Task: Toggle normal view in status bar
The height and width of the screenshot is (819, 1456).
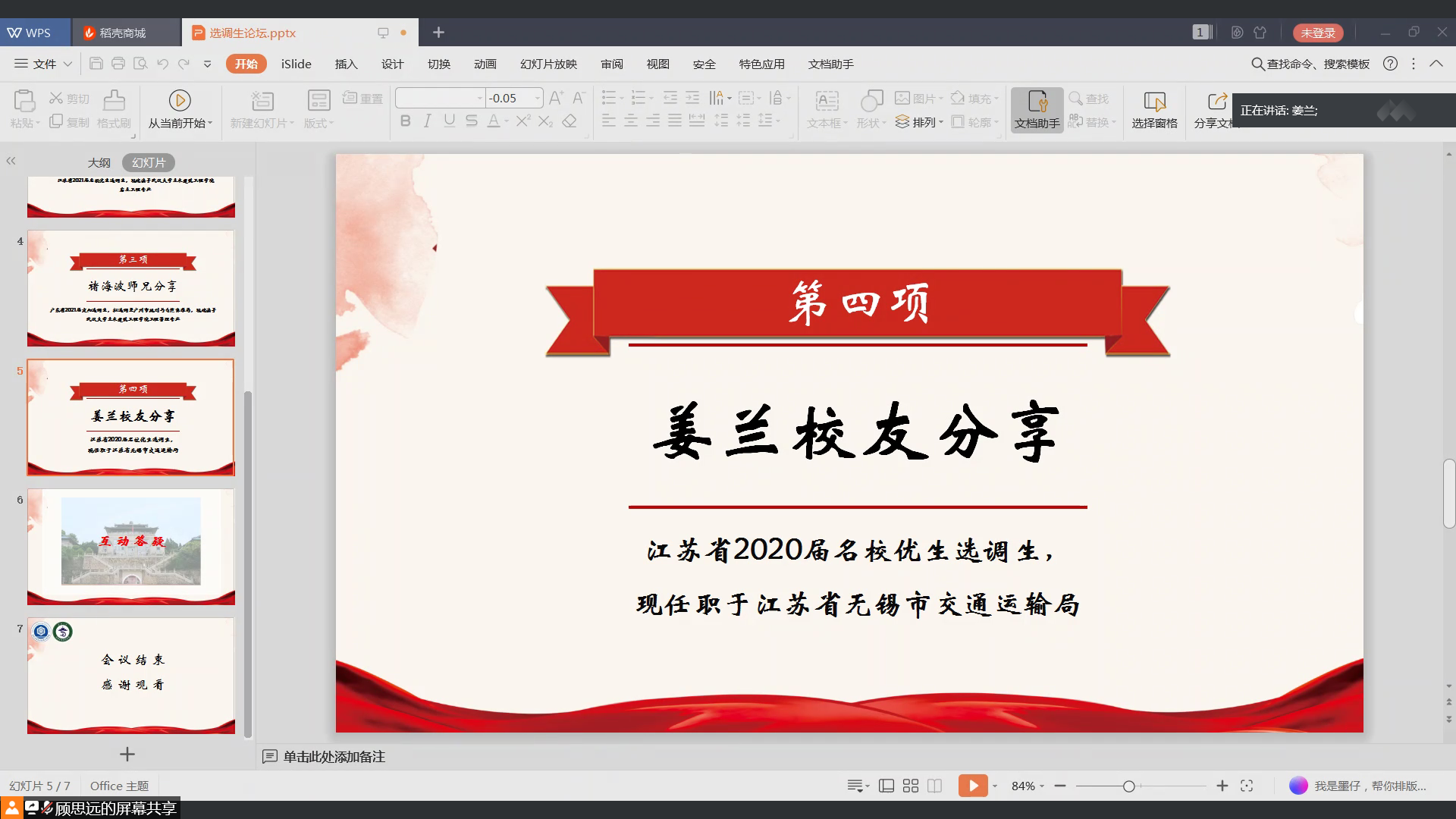Action: click(886, 786)
